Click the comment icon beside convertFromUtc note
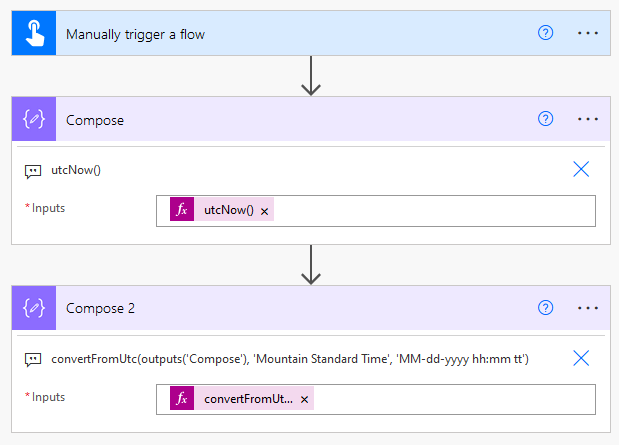 pos(33,358)
